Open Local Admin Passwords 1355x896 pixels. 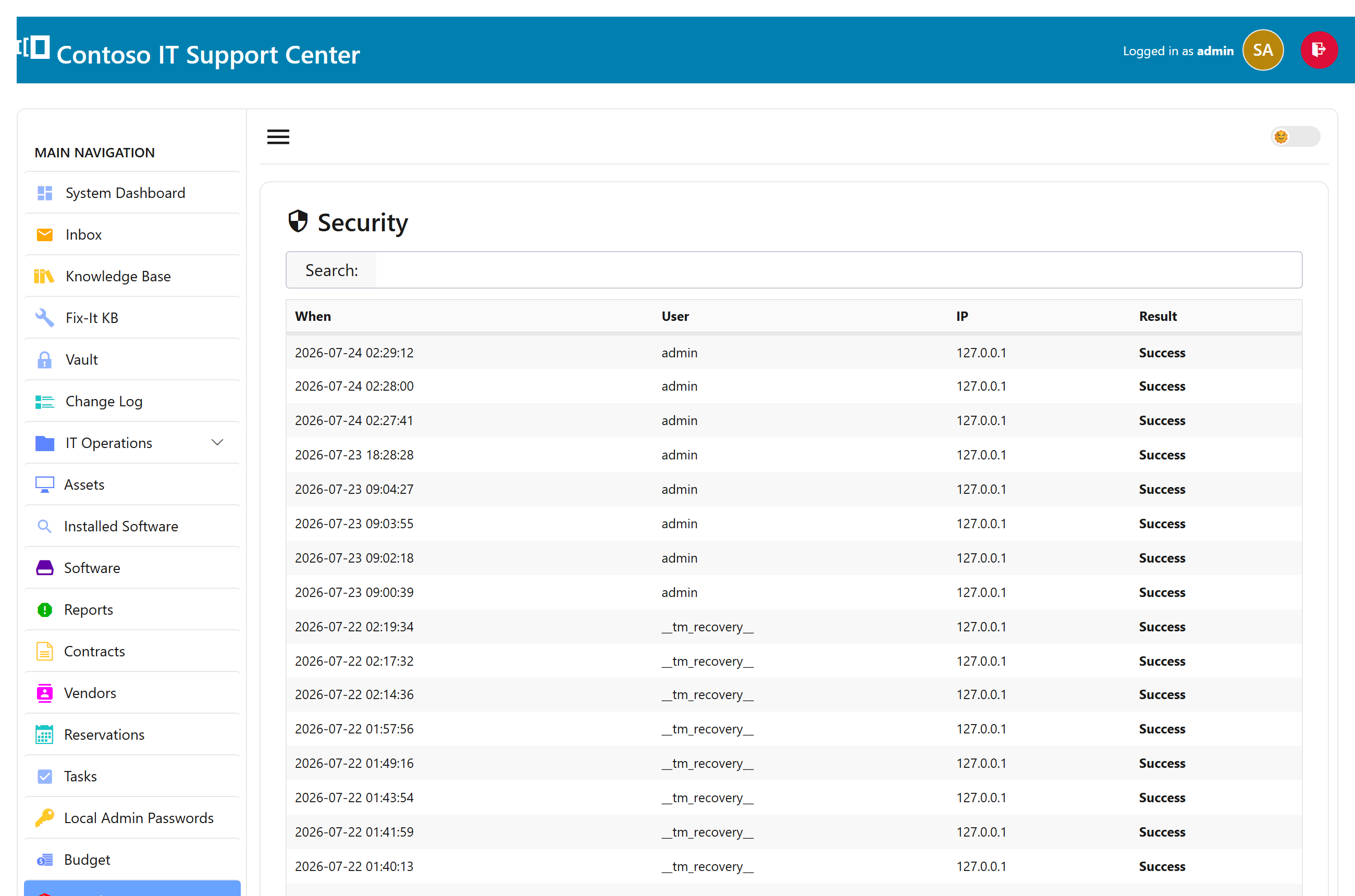[132, 818]
